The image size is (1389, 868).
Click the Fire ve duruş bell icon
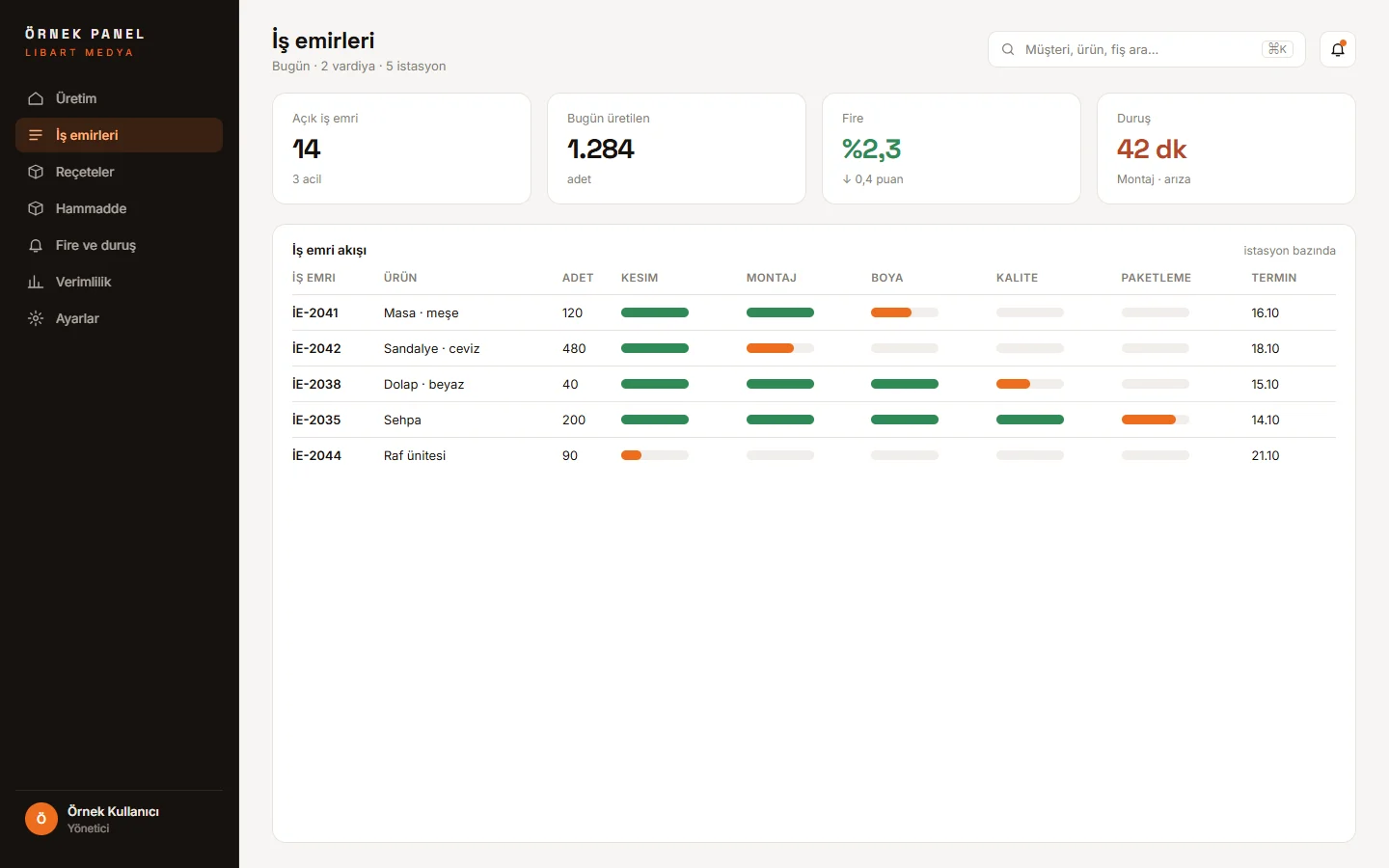coord(36,245)
